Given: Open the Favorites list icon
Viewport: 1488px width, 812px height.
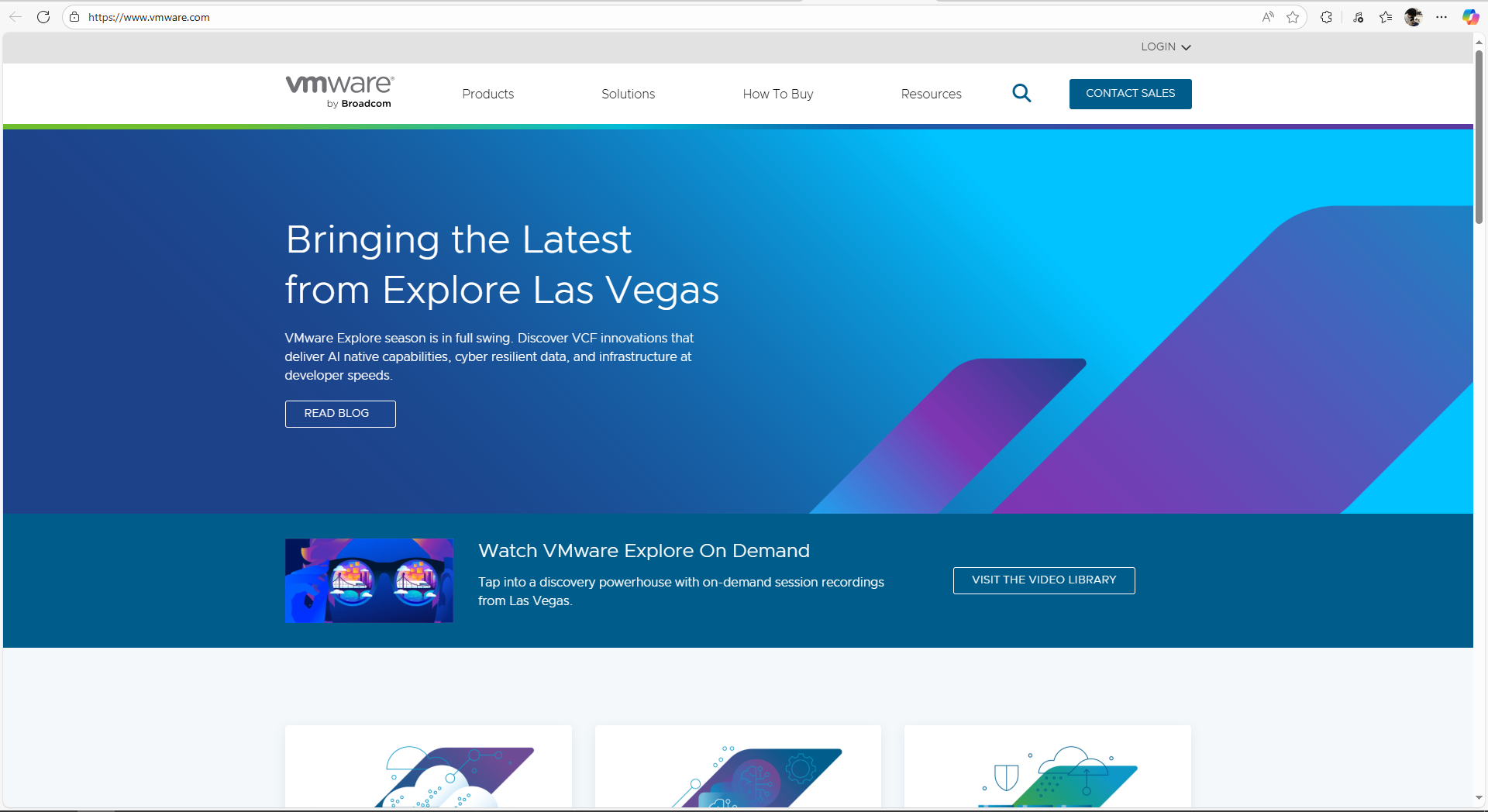Looking at the screenshot, I should [1386, 17].
